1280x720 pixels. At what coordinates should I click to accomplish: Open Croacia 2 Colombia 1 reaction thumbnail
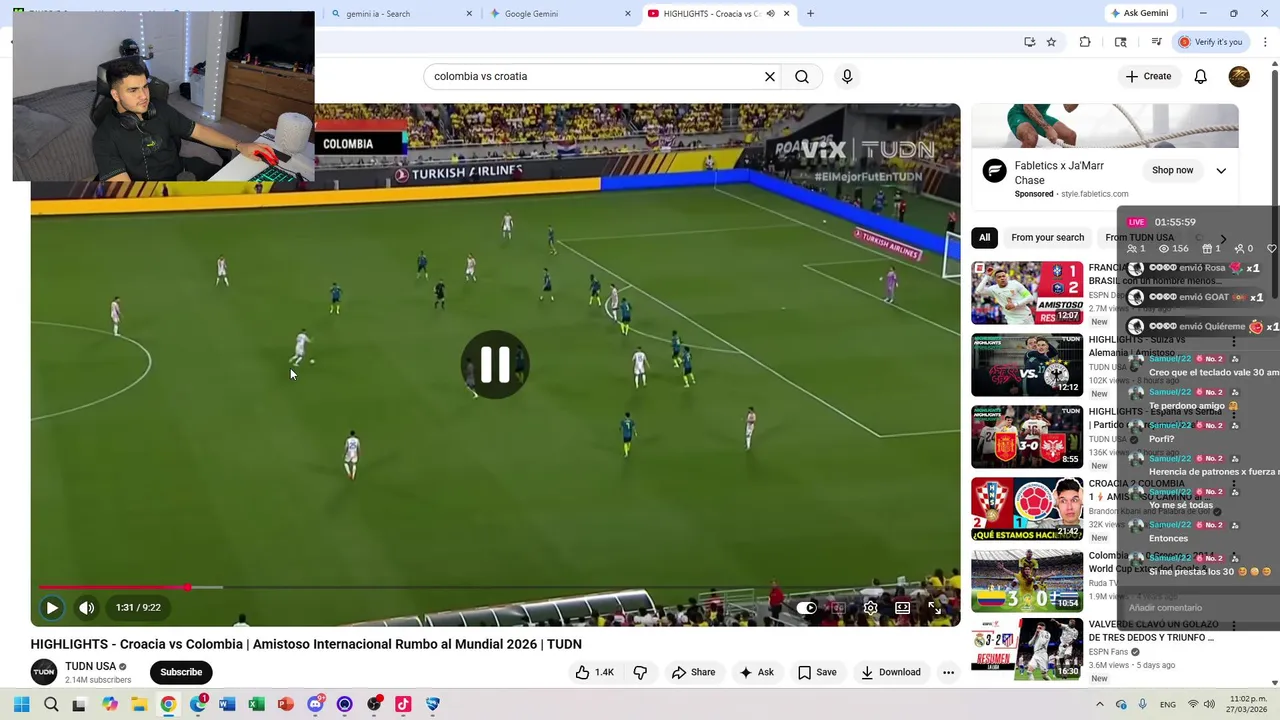click(x=1027, y=509)
